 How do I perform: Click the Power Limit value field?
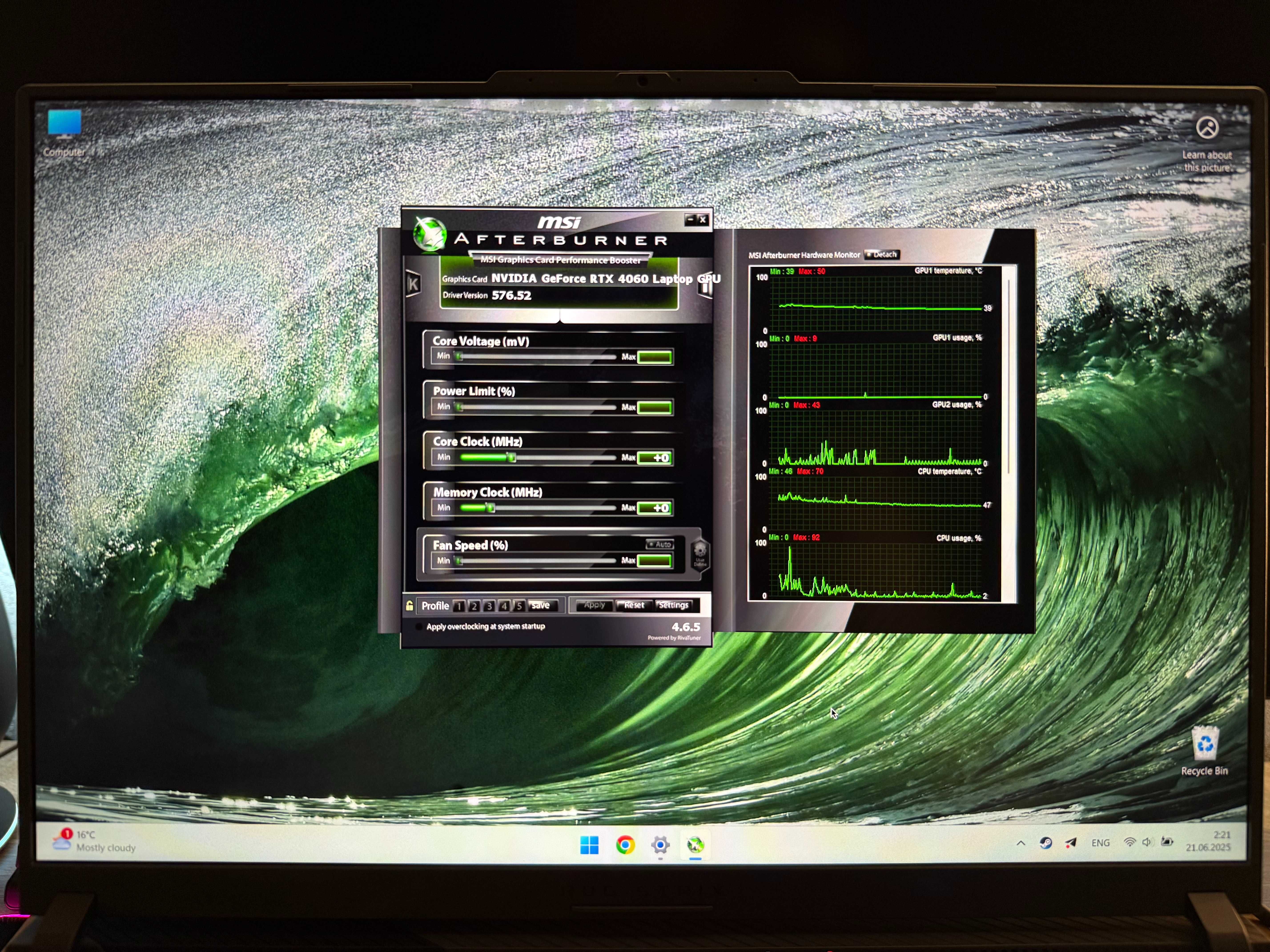pyautogui.click(x=655, y=407)
